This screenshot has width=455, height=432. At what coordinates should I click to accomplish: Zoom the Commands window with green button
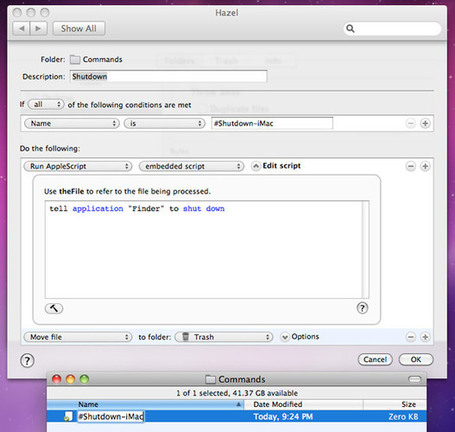click(84, 379)
